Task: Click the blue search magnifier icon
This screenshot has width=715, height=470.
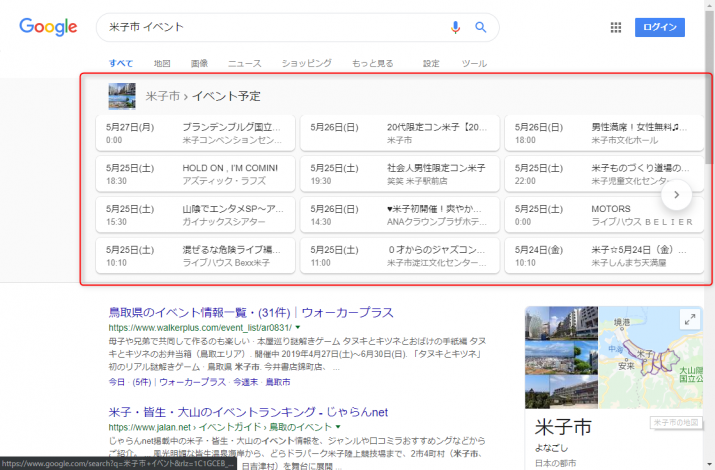Action: pos(480,27)
